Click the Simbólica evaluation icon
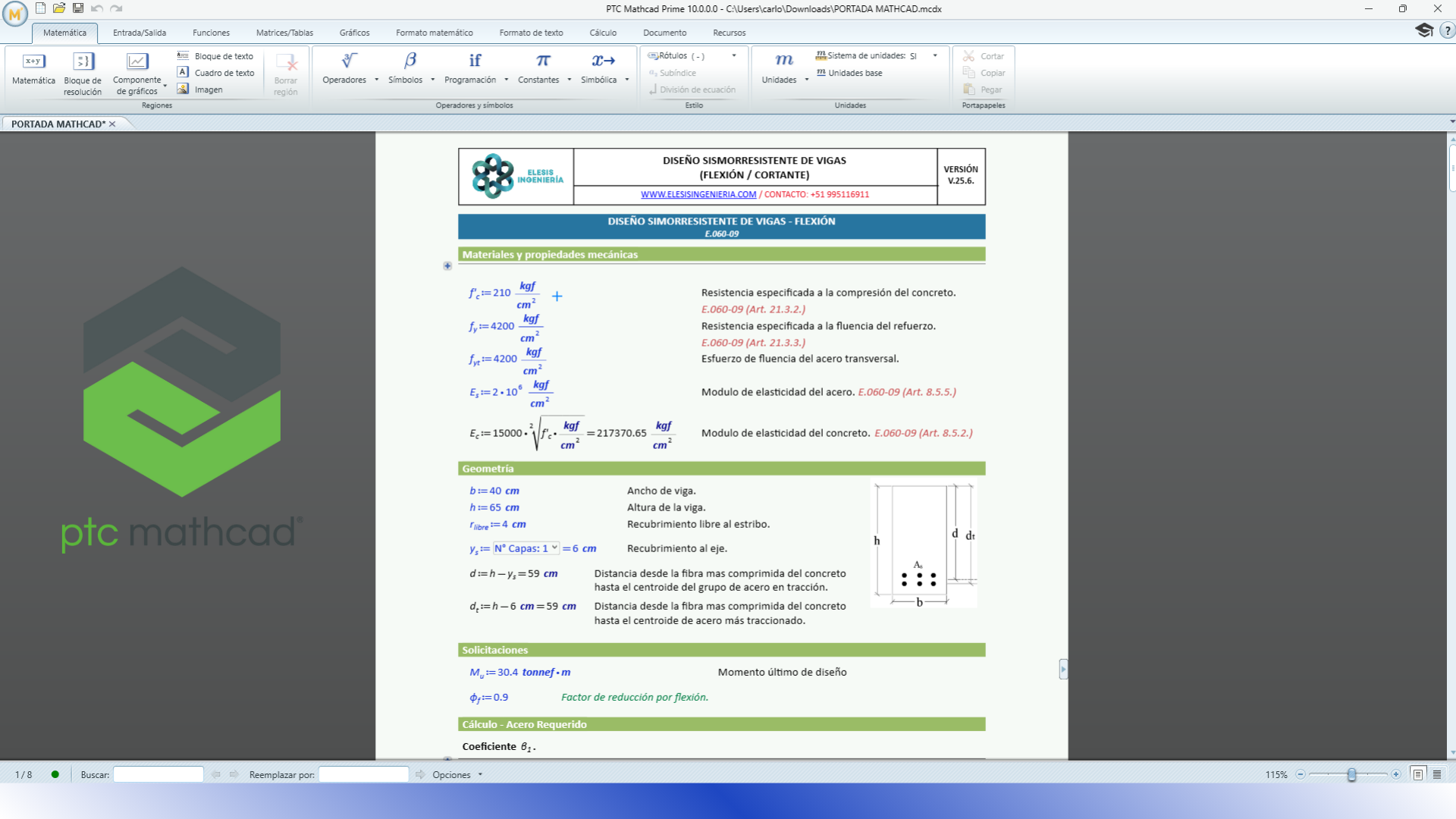The image size is (1456, 819). pyautogui.click(x=603, y=61)
